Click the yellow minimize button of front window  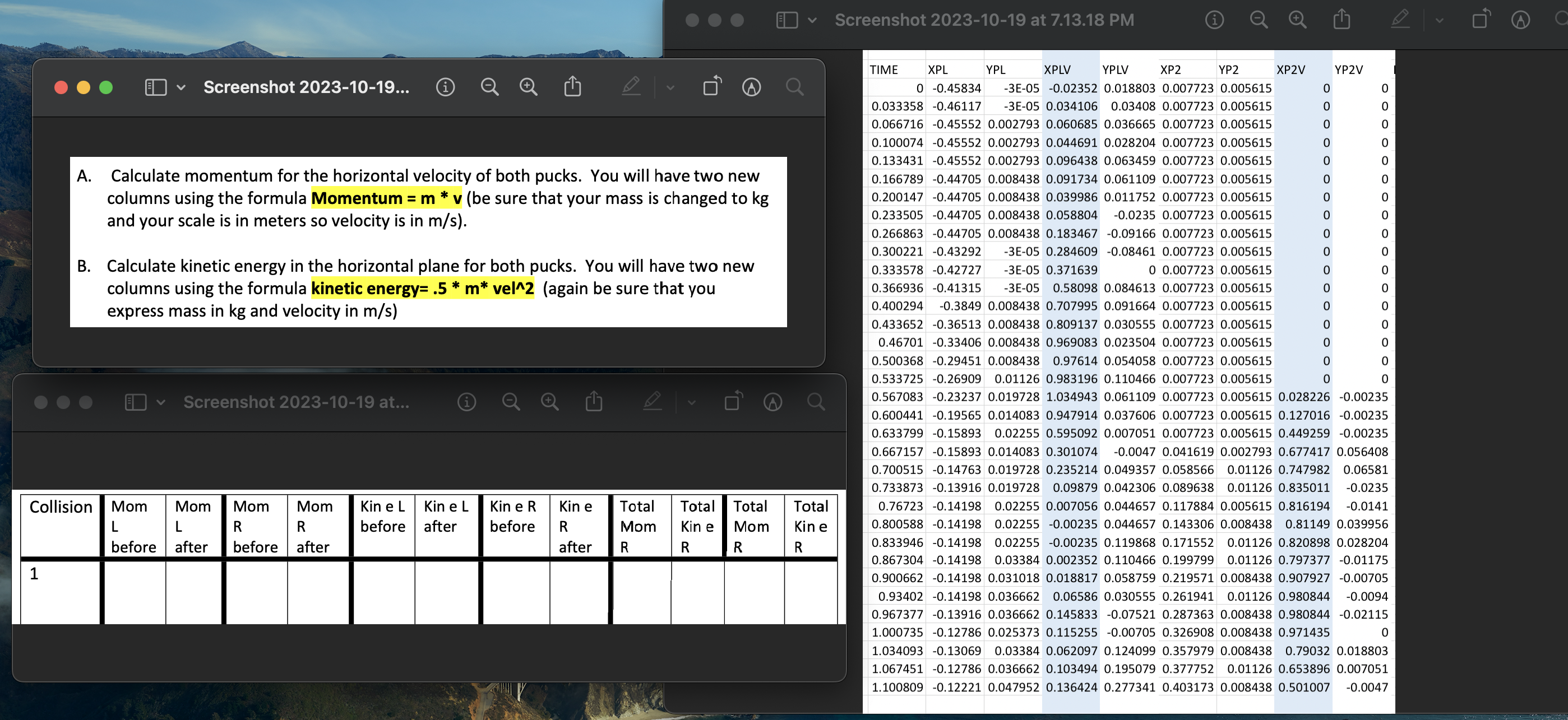coord(84,87)
